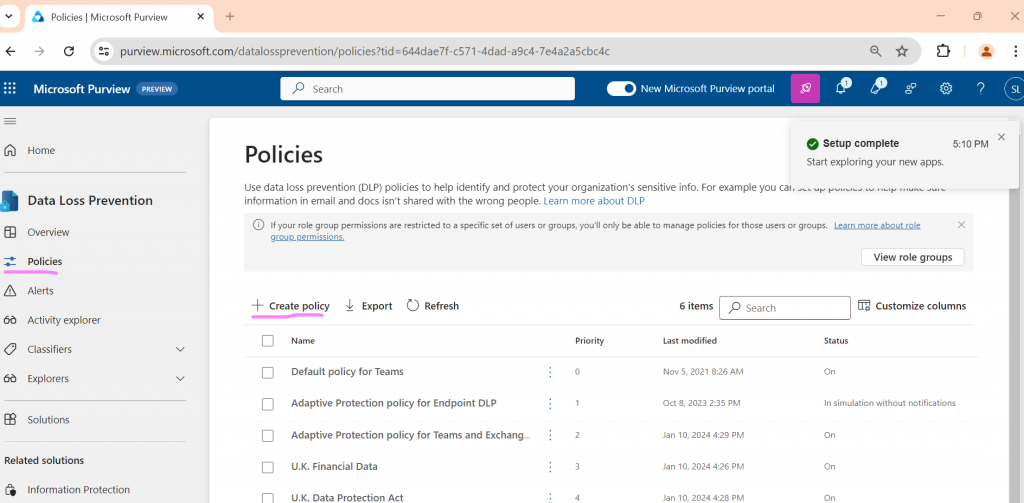Click the Export policies icon
The width and height of the screenshot is (1024, 503).
[x=350, y=306]
